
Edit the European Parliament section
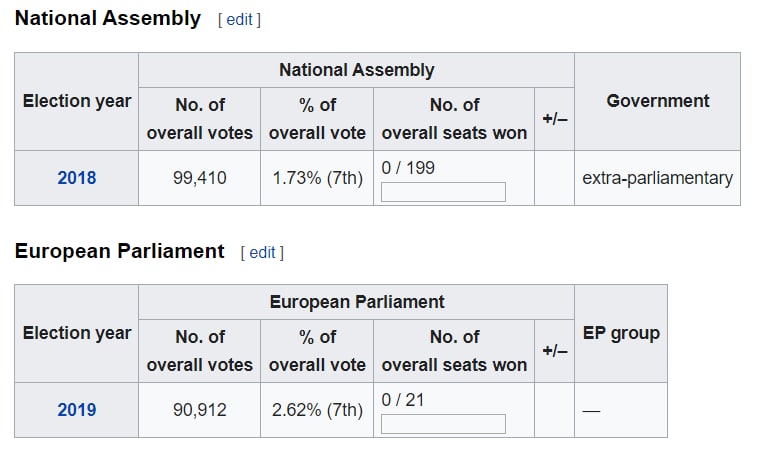(x=262, y=252)
